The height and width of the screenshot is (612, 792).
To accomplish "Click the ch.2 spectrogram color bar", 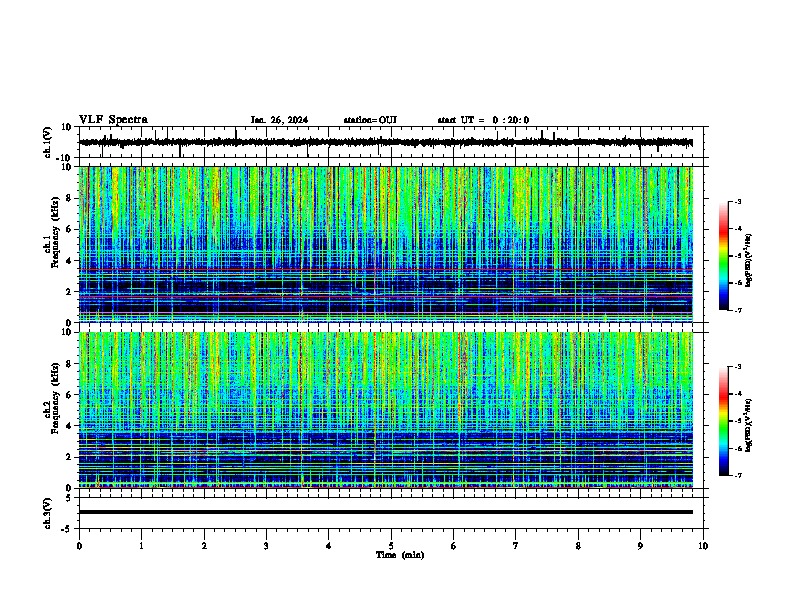I will [x=723, y=421].
